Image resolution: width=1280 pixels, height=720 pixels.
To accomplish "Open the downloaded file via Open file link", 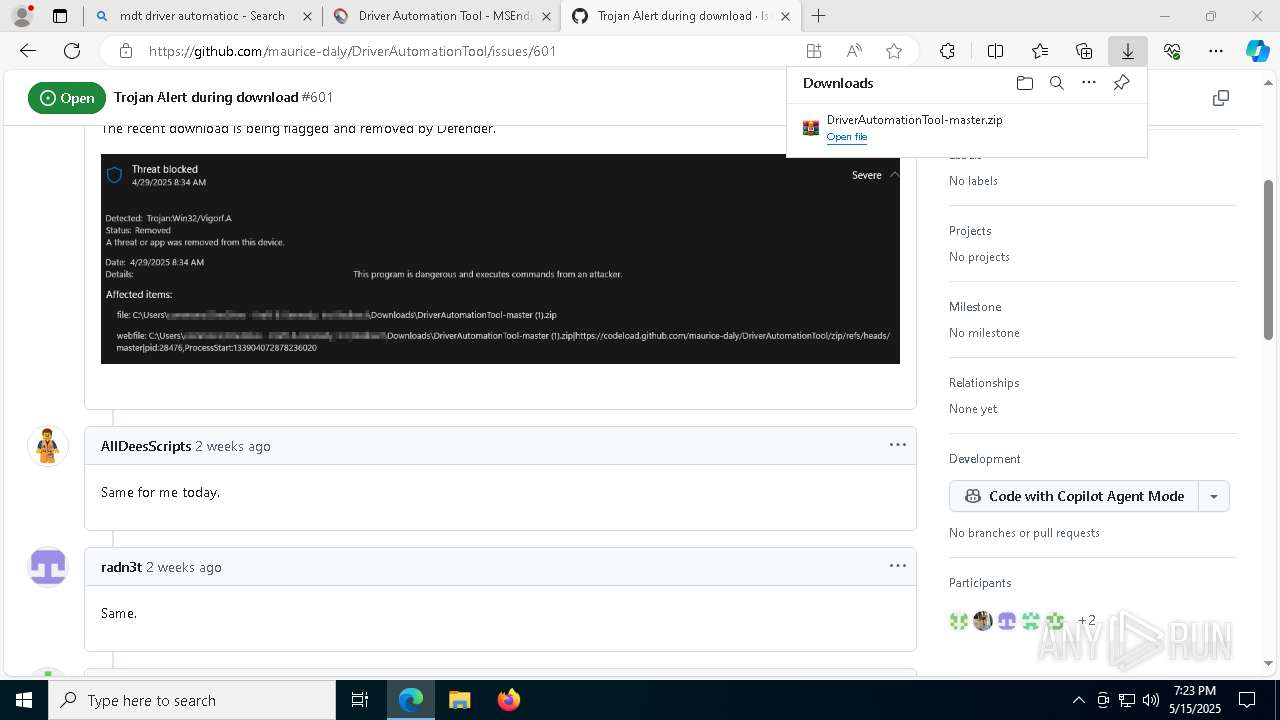I will pyautogui.click(x=847, y=137).
